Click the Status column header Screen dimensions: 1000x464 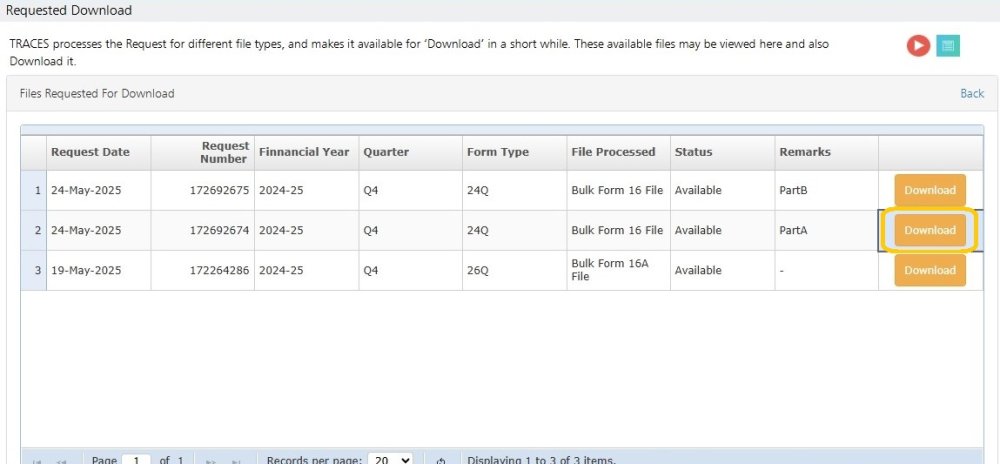[x=694, y=152]
